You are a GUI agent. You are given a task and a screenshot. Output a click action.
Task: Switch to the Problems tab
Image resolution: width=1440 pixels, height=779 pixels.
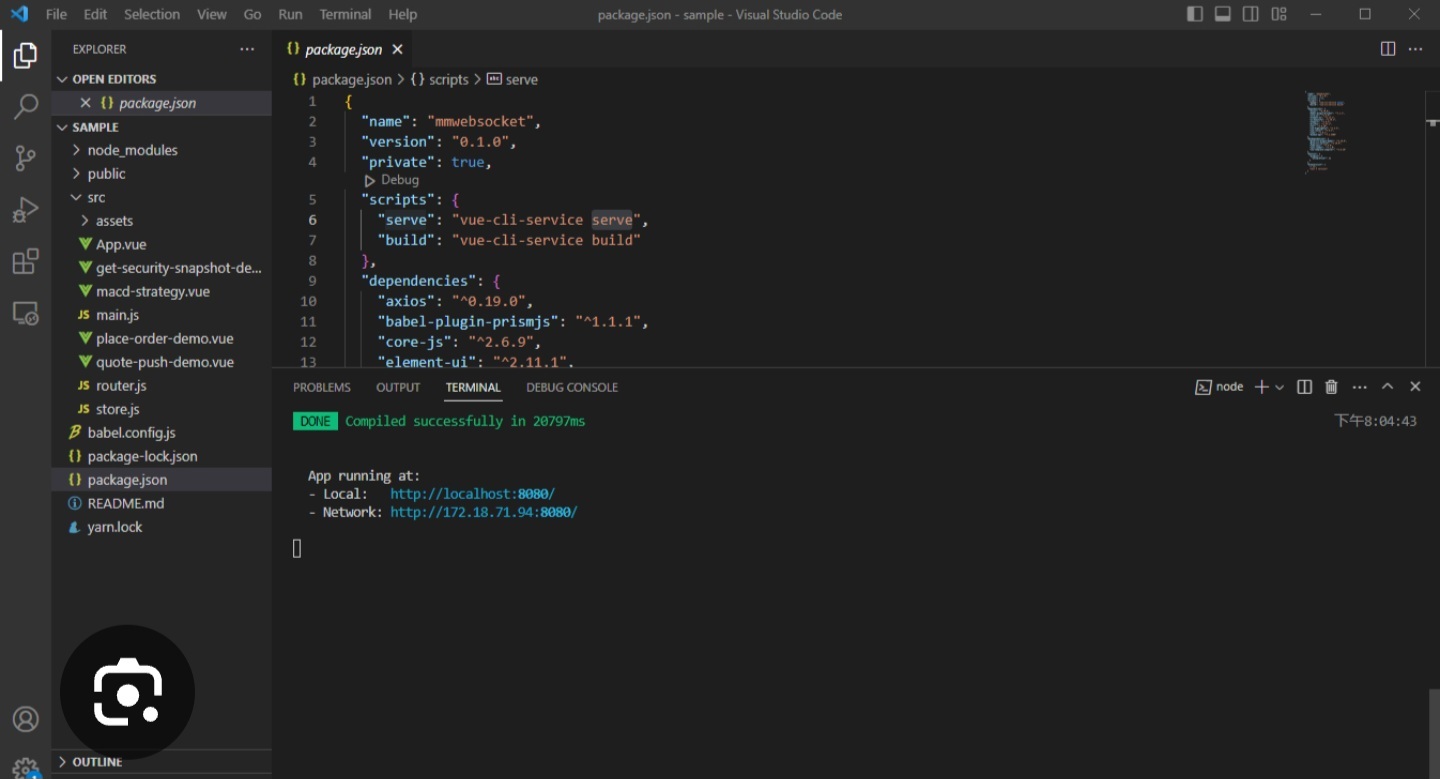pos(322,387)
